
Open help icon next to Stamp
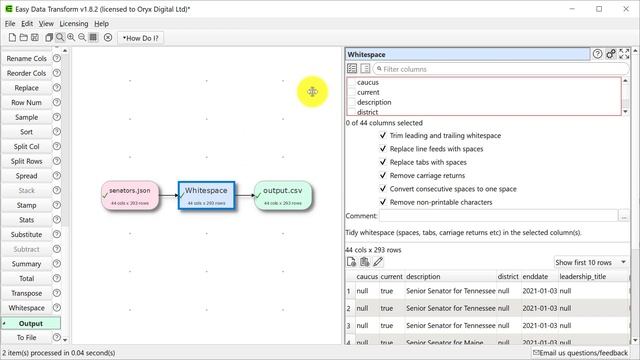[57, 205]
